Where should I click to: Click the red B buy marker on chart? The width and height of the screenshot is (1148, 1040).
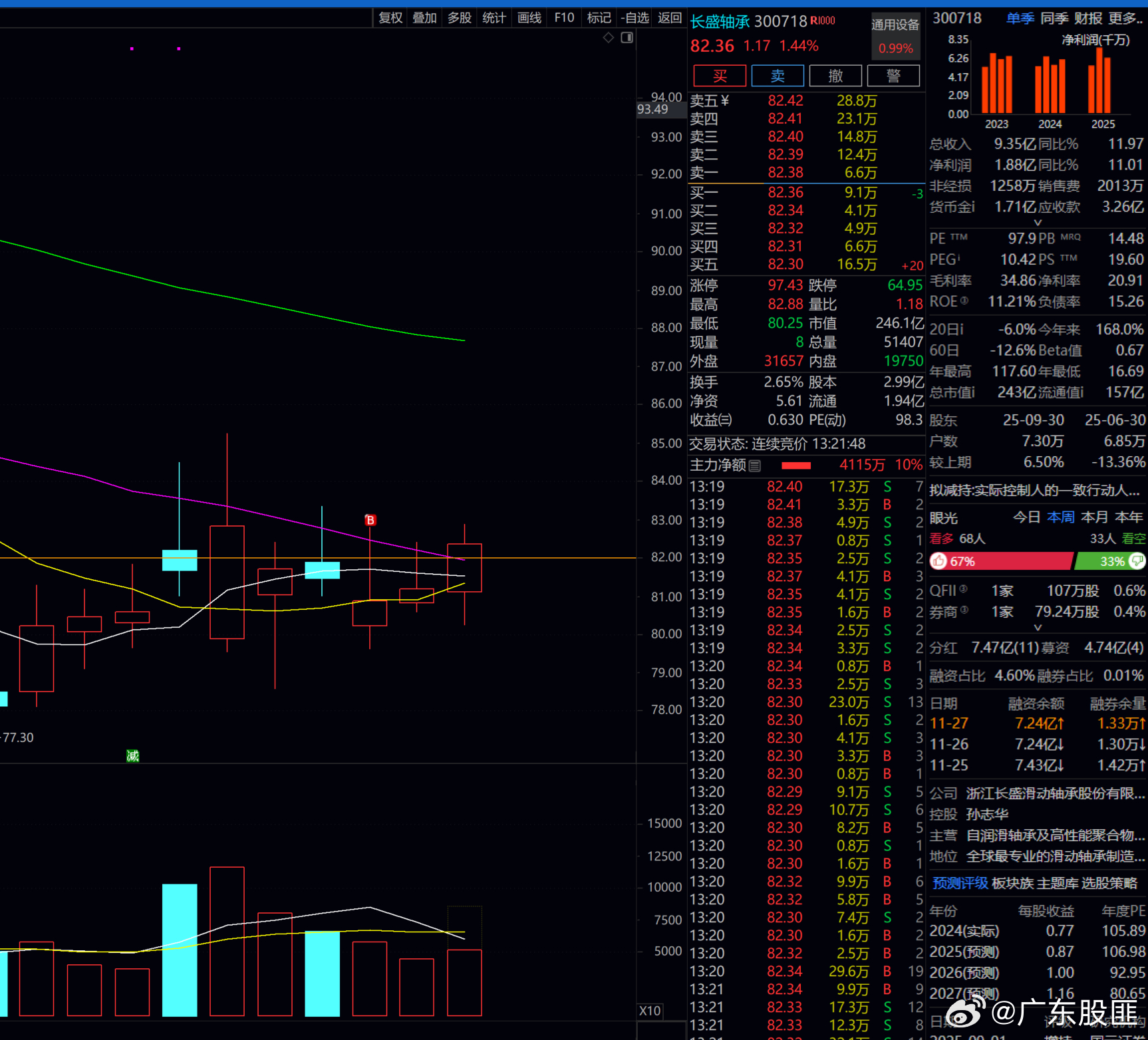[x=370, y=520]
